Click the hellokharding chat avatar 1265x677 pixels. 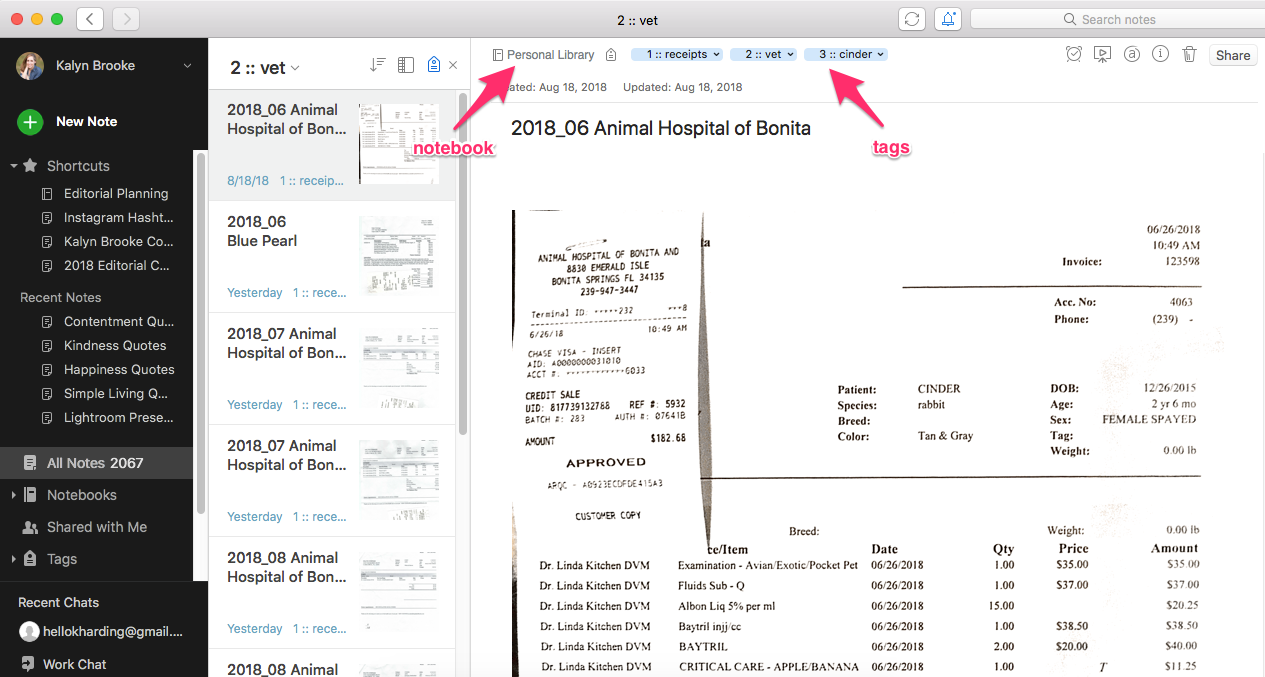(x=29, y=632)
